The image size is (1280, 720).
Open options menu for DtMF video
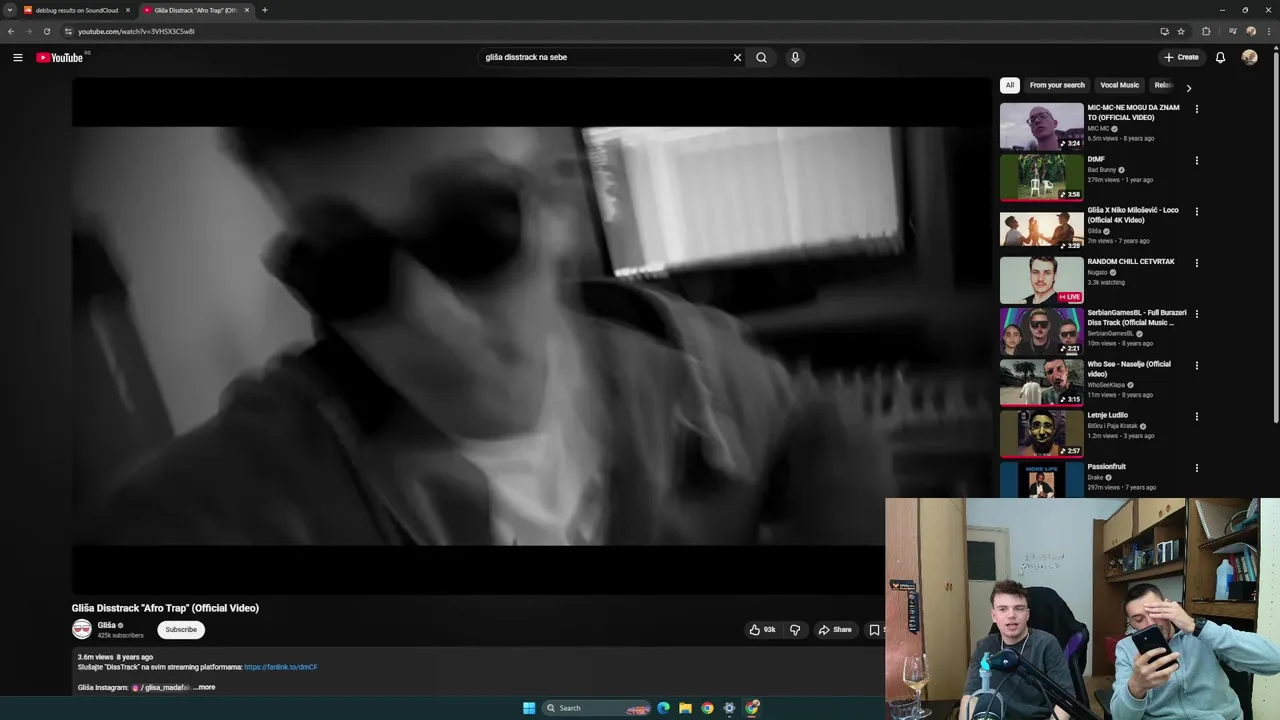(x=1196, y=160)
